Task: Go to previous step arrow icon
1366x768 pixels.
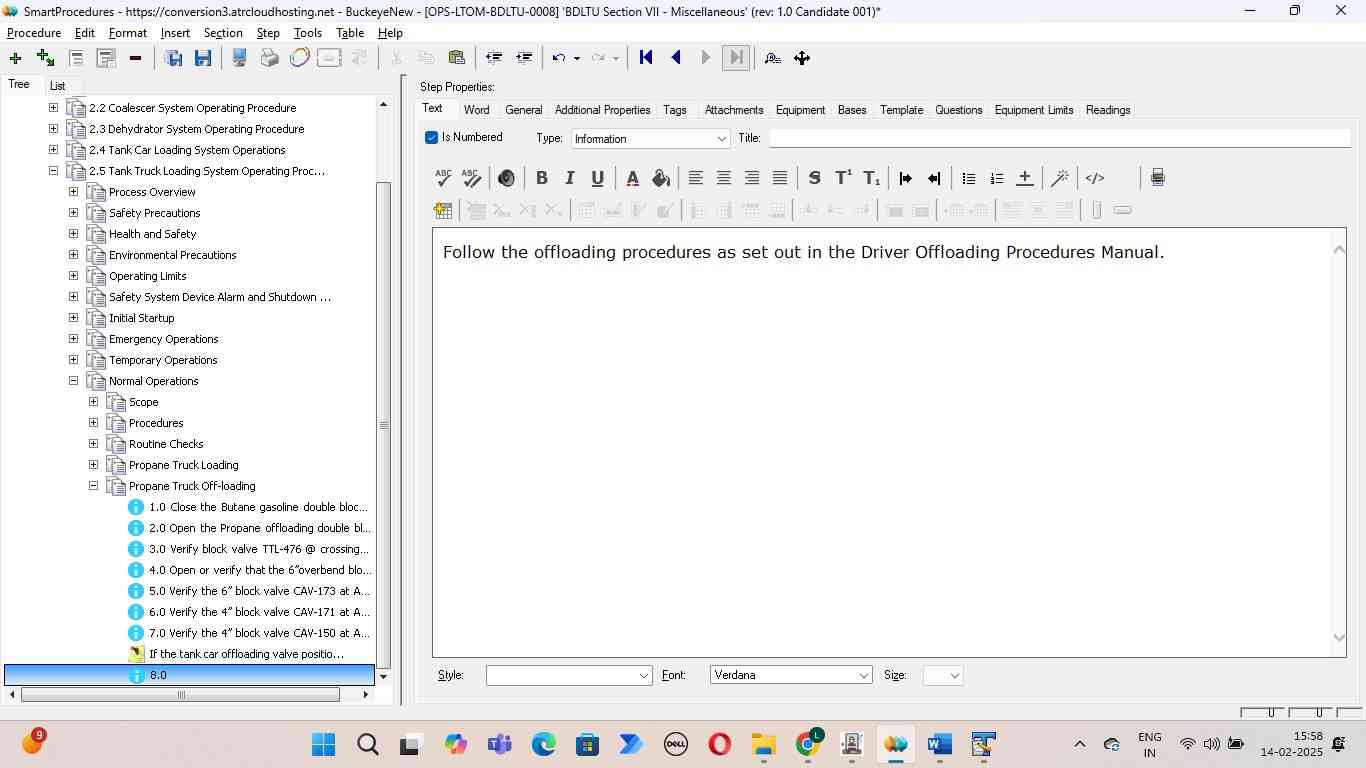Action: tap(676, 58)
